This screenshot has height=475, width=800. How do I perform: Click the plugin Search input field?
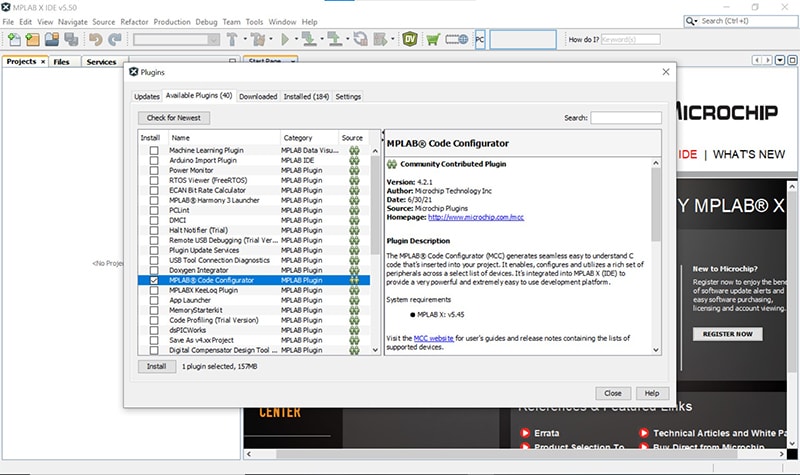point(626,118)
